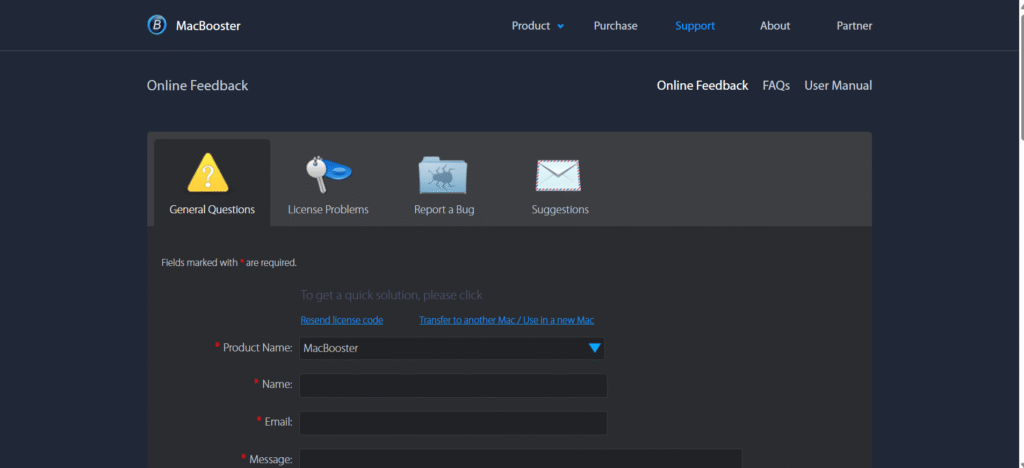Screen dimensions: 1024x468
Task: Select the yellow warning General Questions icon
Action: (x=208, y=173)
